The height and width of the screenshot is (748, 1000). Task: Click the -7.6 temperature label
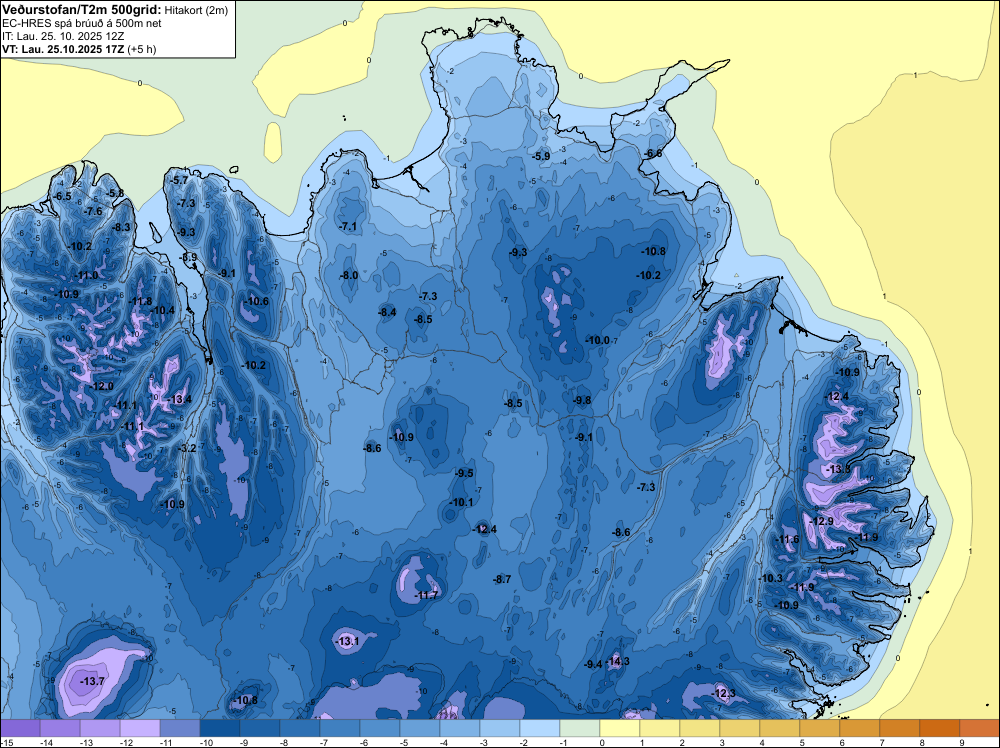(x=93, y=211)
